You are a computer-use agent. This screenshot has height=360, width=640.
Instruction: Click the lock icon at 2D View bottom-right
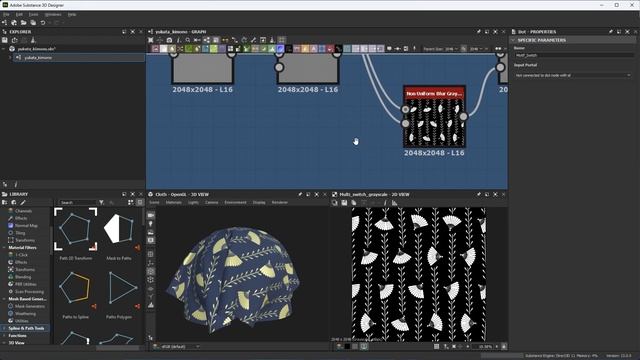pos(504,347)
